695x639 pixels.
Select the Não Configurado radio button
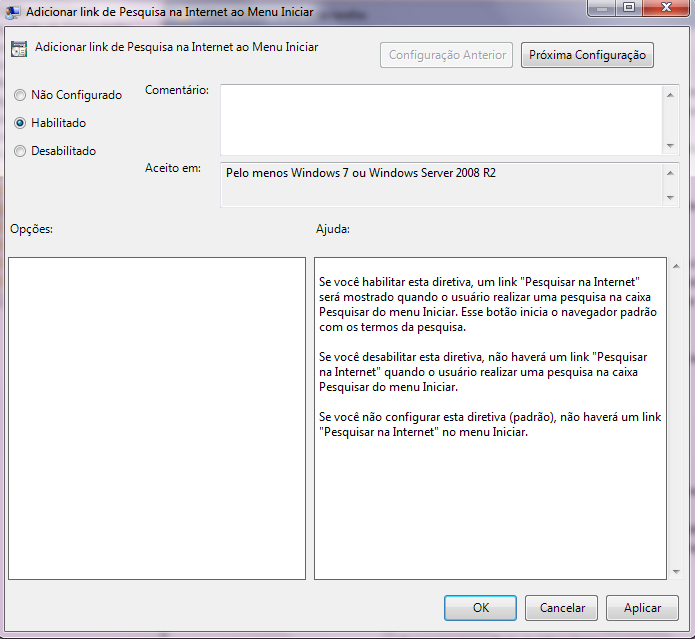tap(20, 95)
